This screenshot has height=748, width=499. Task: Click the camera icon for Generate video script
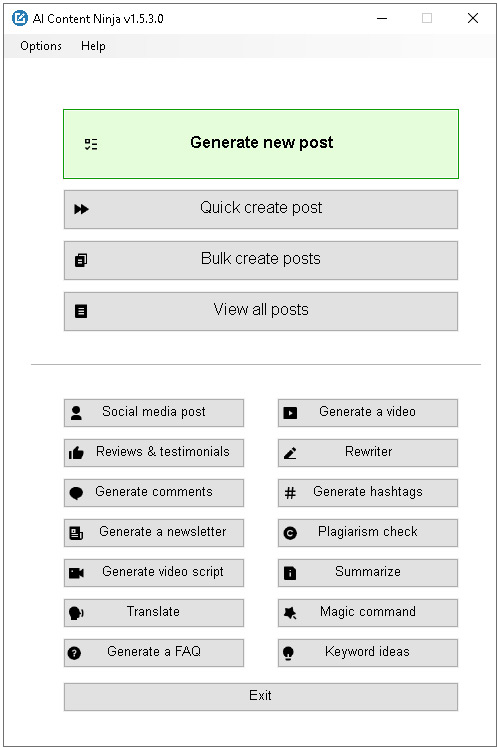76,573
